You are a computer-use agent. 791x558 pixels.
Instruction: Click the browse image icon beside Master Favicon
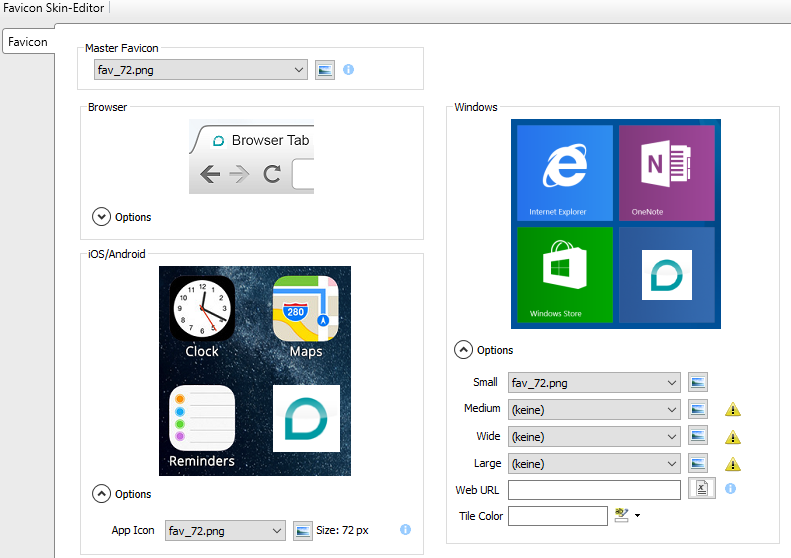325,70
